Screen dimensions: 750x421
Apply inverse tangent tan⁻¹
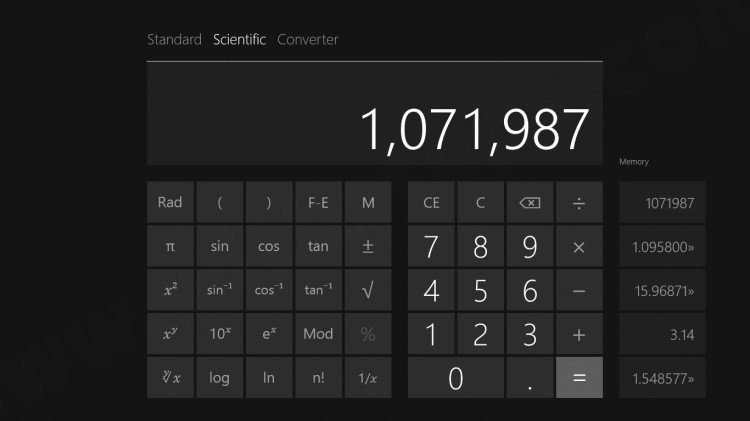pos(318,290)
